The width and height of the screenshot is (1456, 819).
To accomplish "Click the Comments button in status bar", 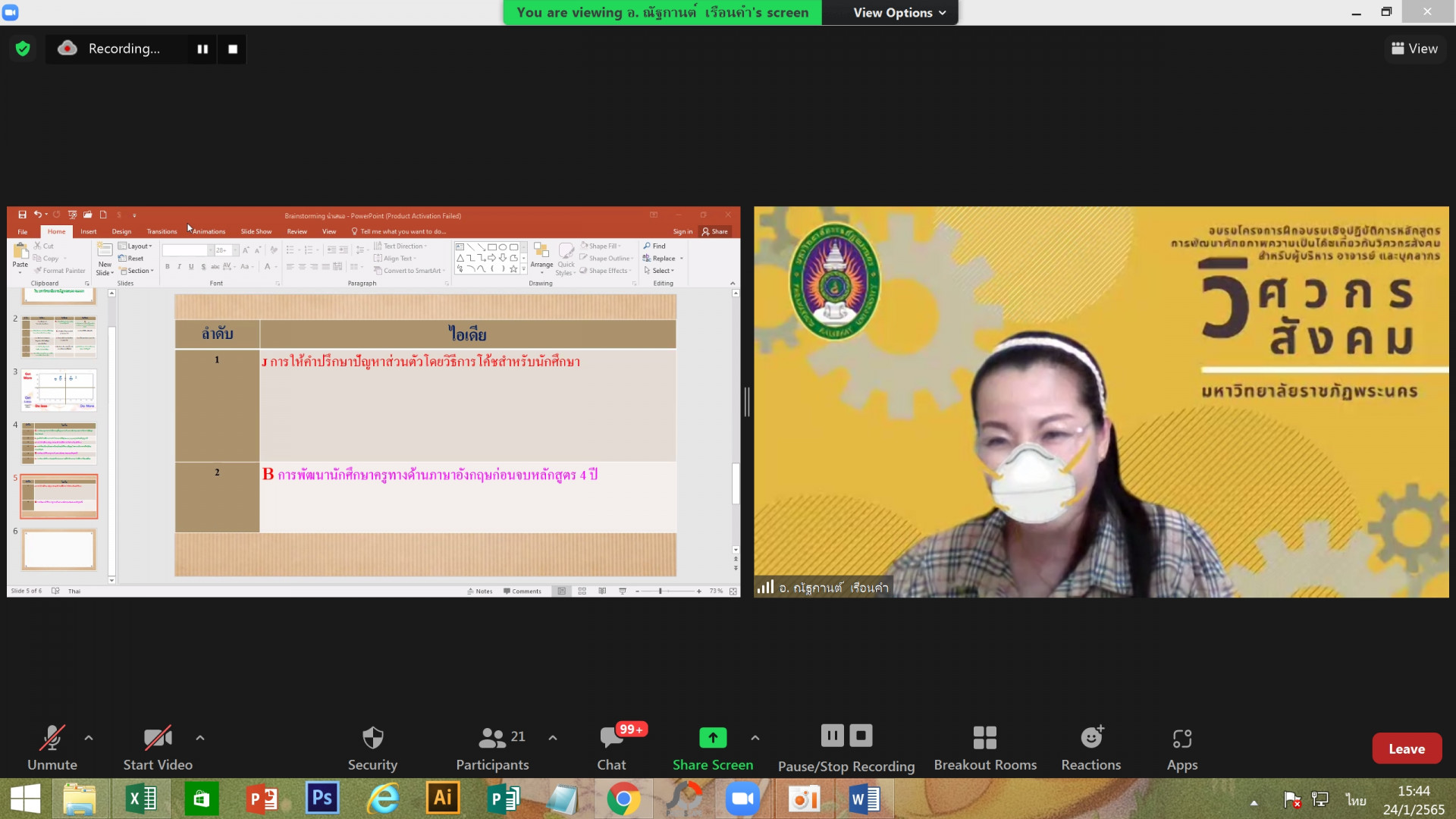I will pos(522,591).
